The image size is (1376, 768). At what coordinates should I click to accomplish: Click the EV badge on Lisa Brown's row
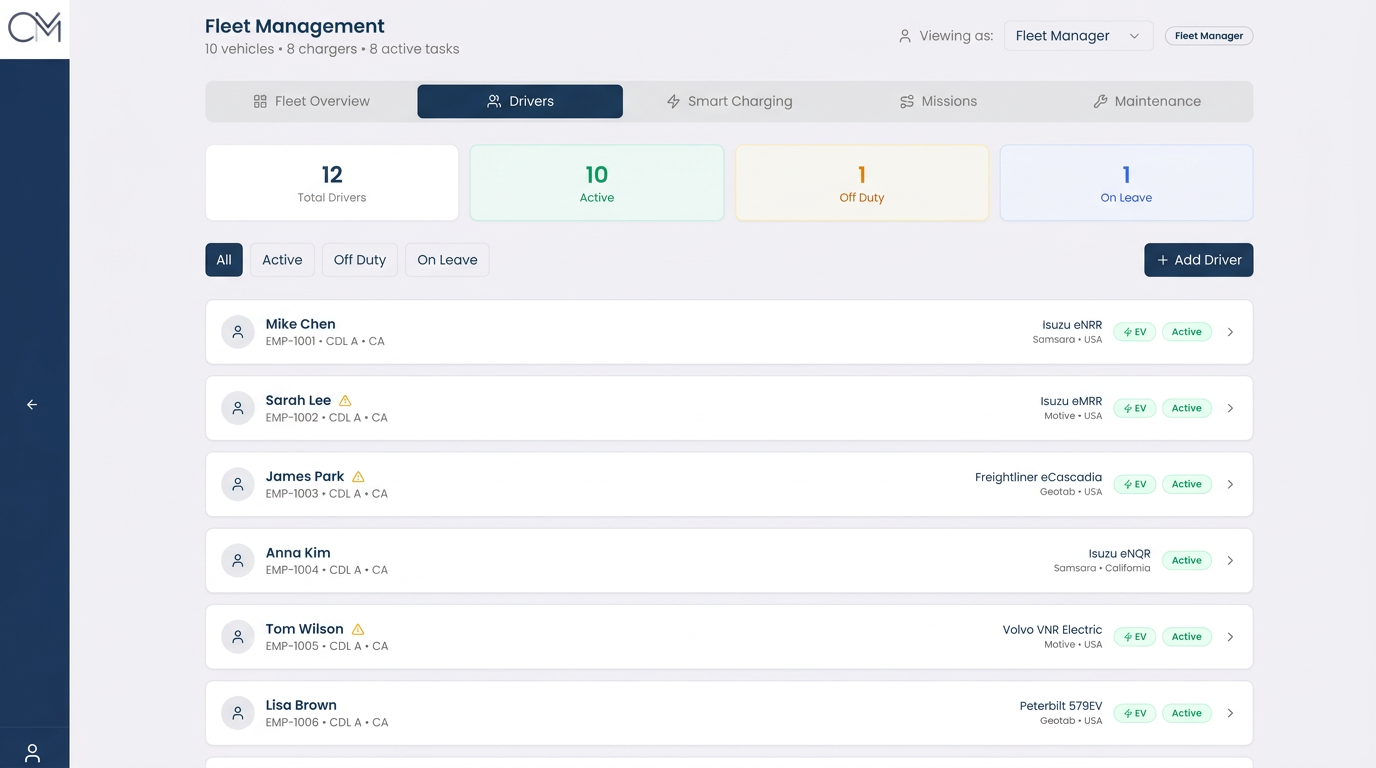[x=1135, y=713]
